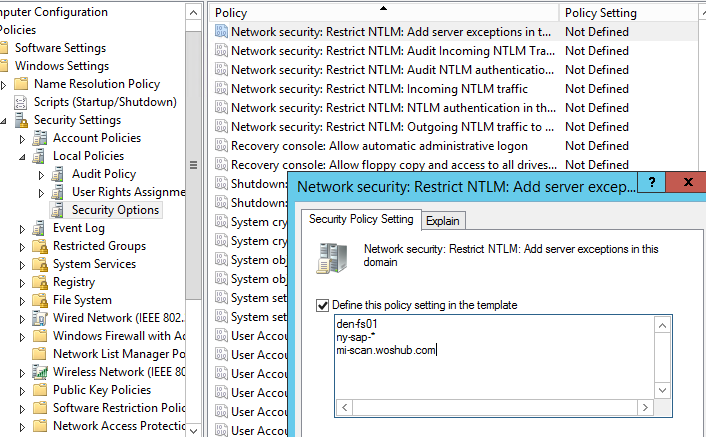Click the Wired Network (IEEE 802) icon
The image size is (706, 437).
coord(40,318)
